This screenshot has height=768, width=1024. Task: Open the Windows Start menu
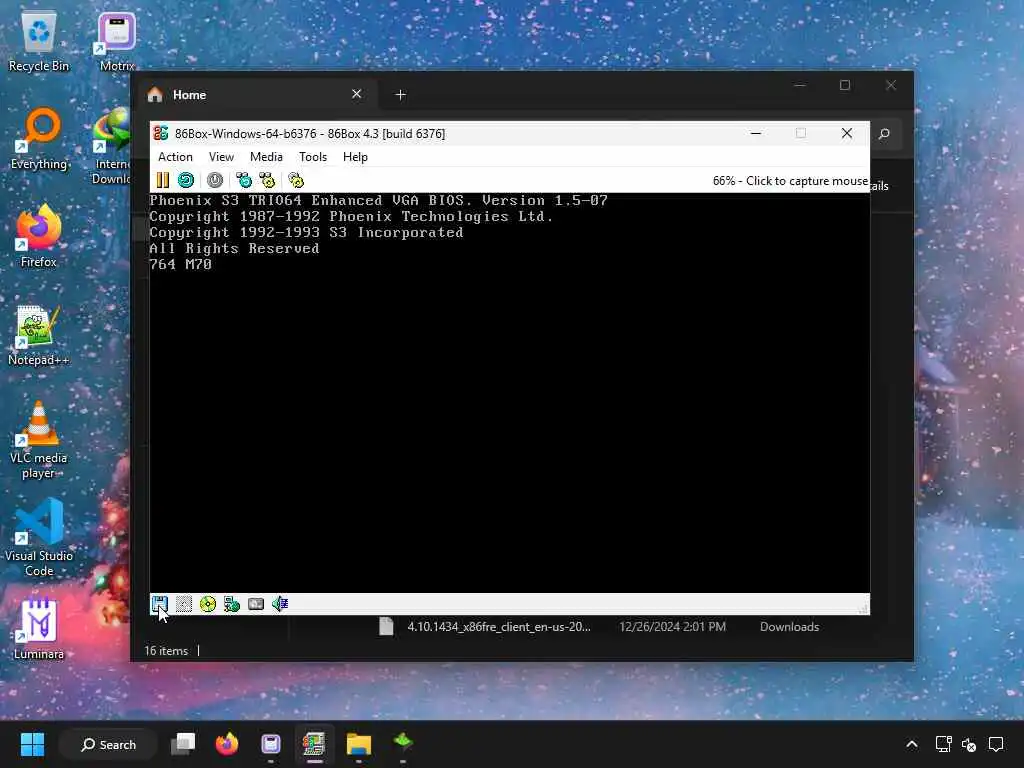click(x=32, y=744)
